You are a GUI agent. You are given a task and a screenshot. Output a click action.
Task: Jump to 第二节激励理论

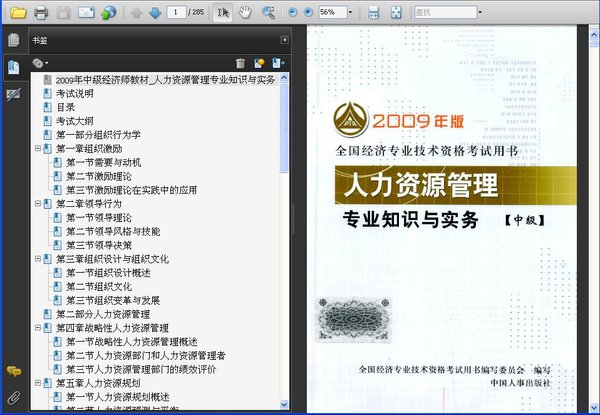[x=99, y=176]
